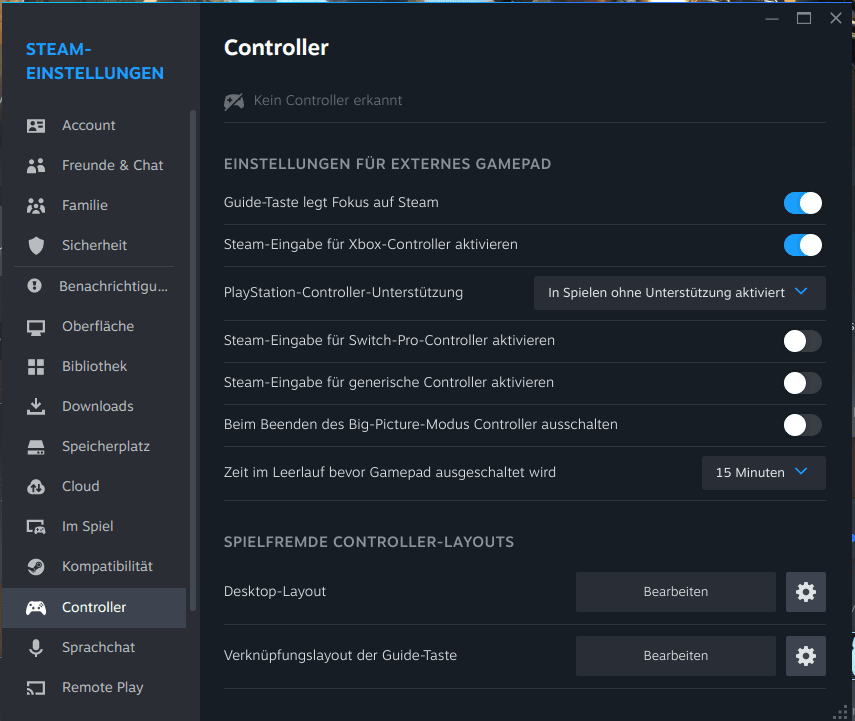855x721 pixels.
Task: Click the Controller page title
Action: (x=276, y=48)
